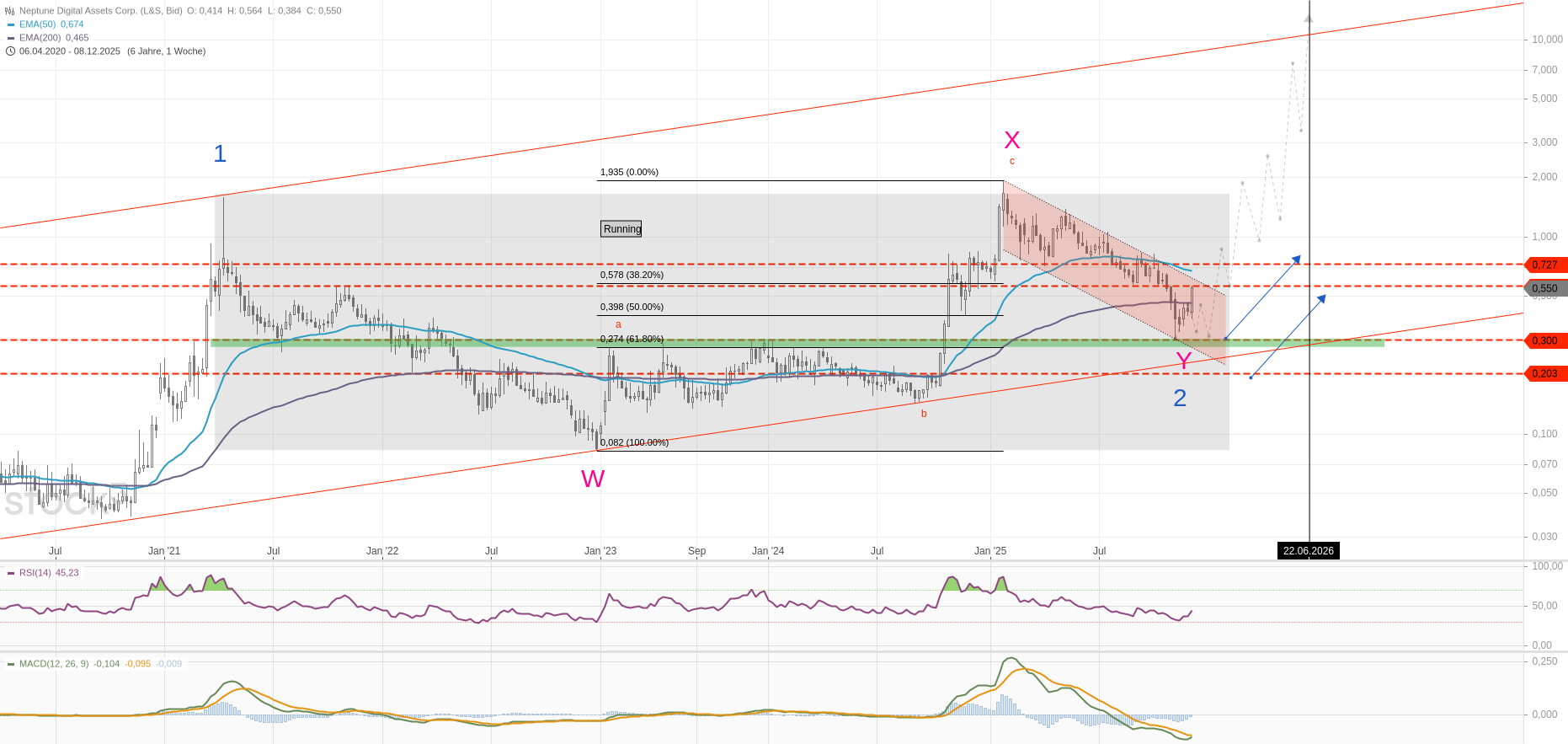Screen dimensions: 1568x744
Task: Open the RSI(14) indicator label
Action: tap(35, 573)
